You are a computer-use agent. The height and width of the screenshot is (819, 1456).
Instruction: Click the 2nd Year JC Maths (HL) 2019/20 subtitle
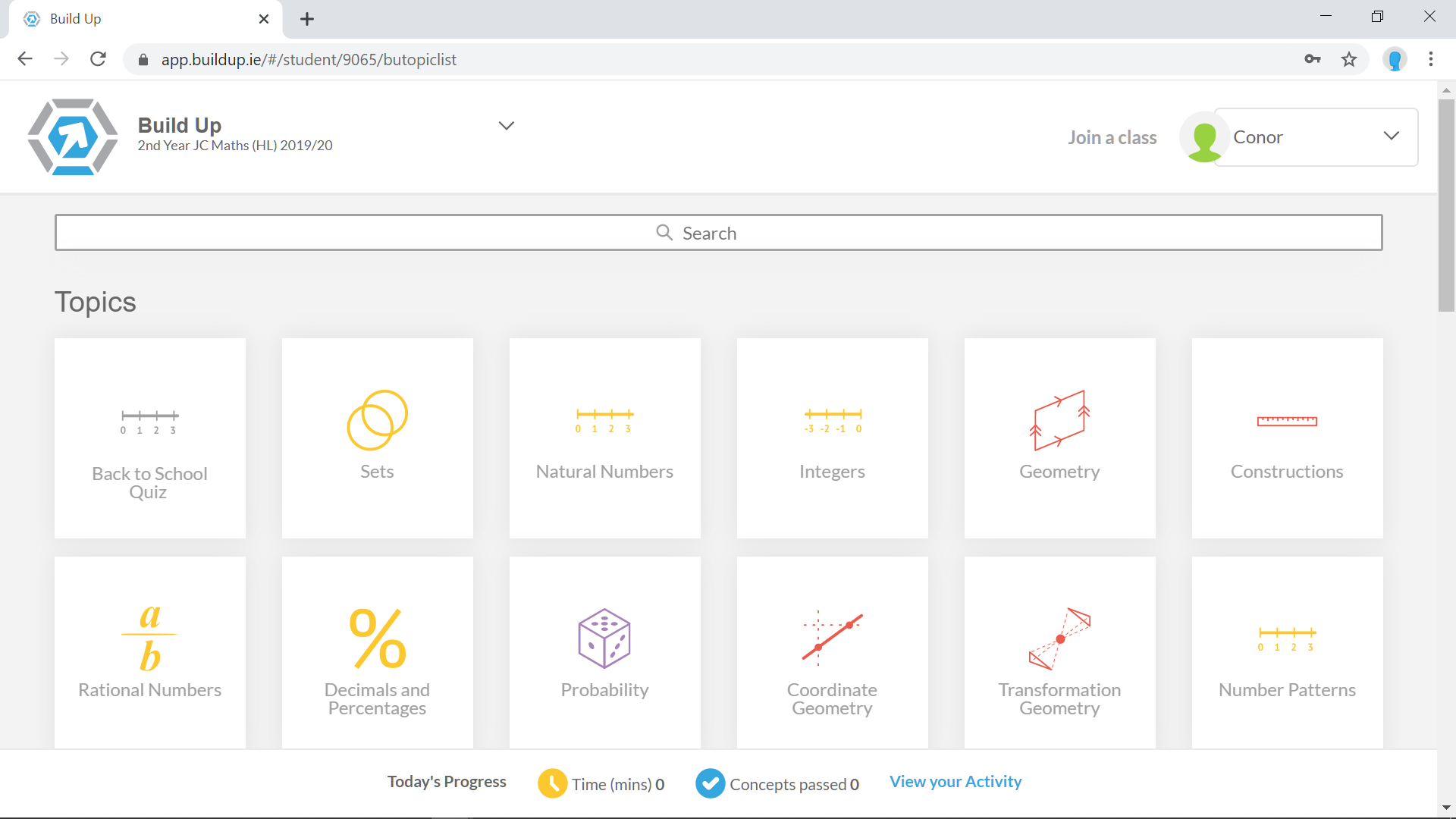235,146
